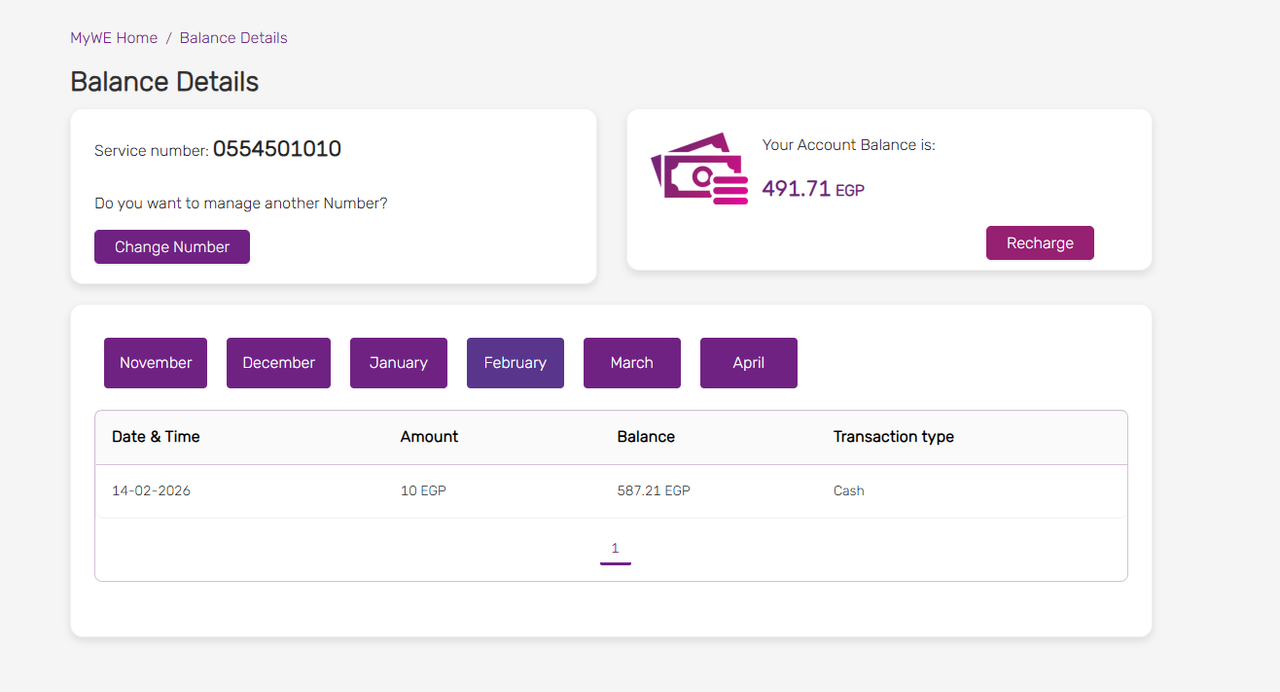Click the service number 0554501010
Image resolution: width=1280 pixels, height=692 pixels.
(277, 149)
